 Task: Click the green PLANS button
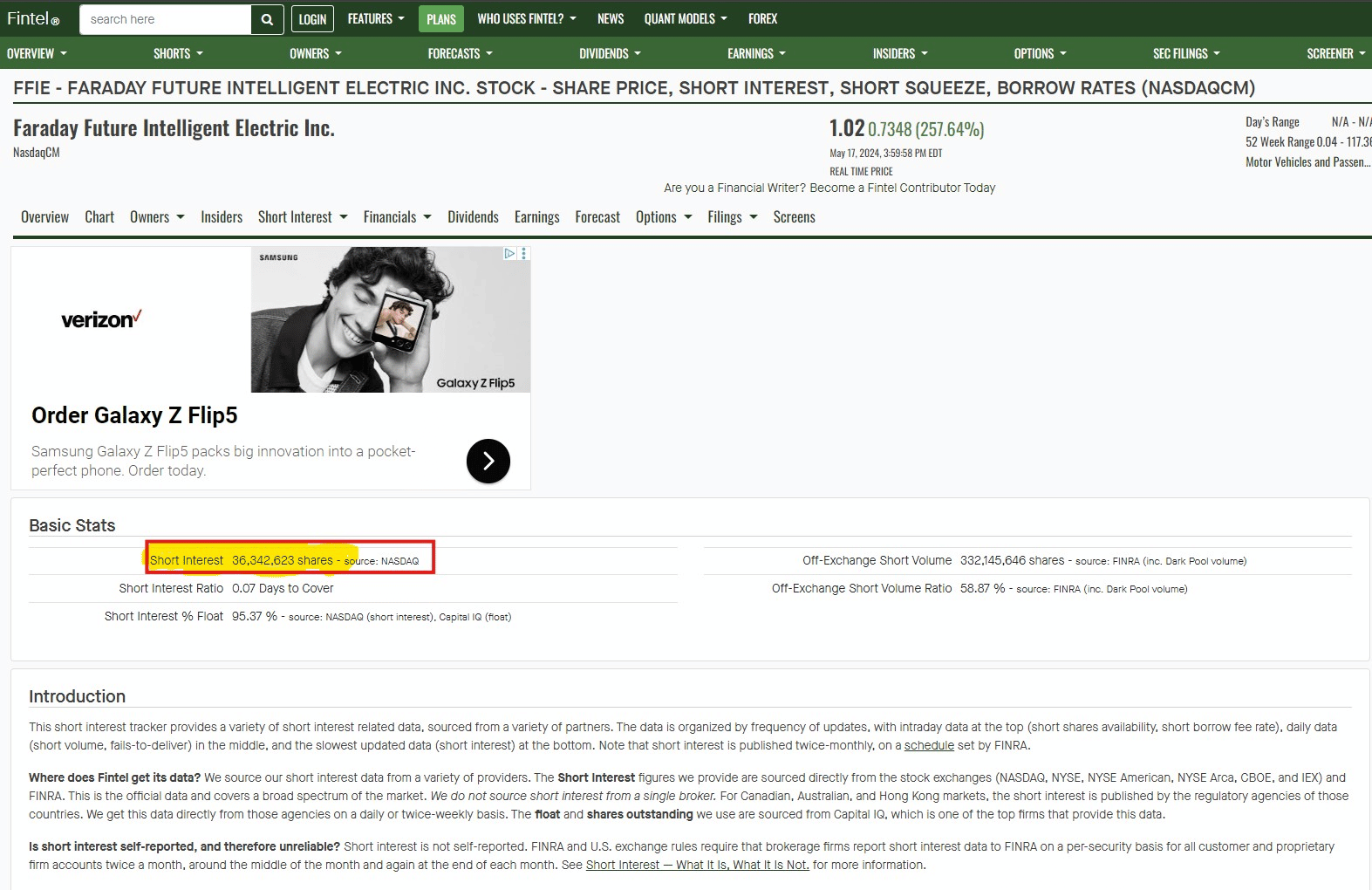pos(440,19)
